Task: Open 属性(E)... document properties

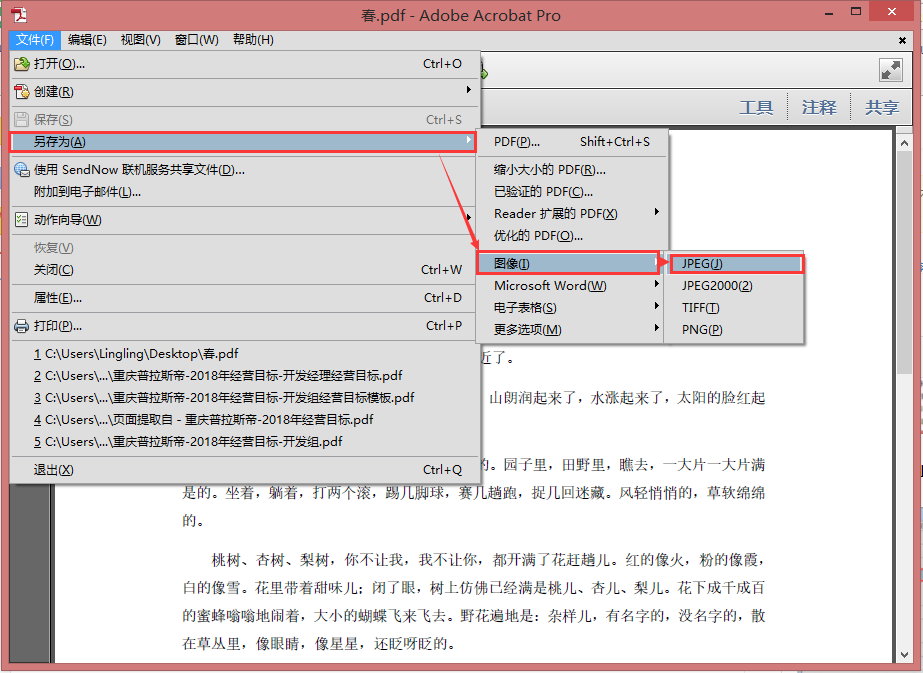Action: tap(245, 298)
